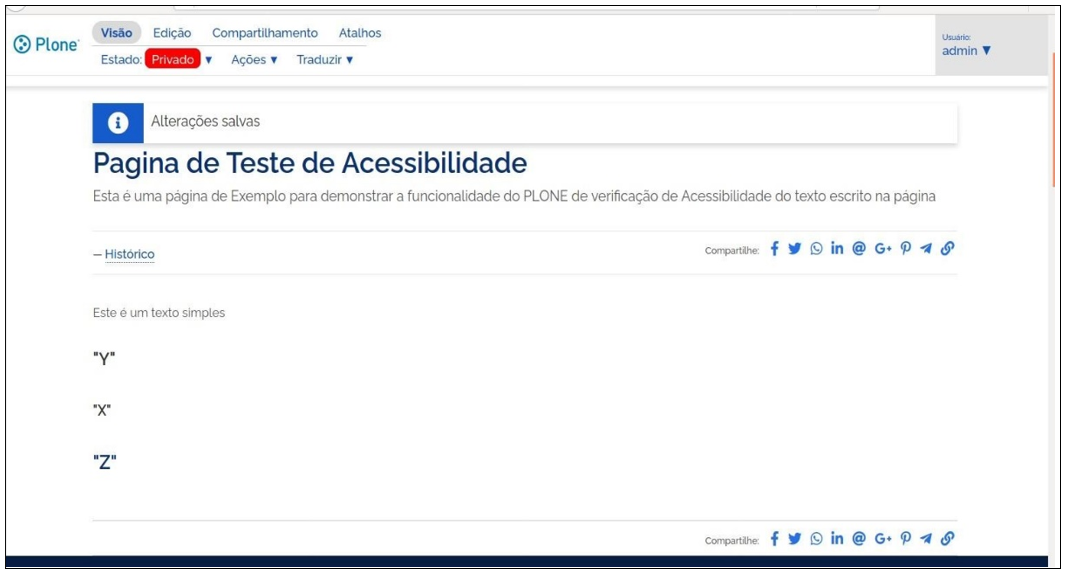Share on LinkedIn from the top share bar
Image resolution: width=1067 pixels, height=574 pixels.
(x=837, y=248)
